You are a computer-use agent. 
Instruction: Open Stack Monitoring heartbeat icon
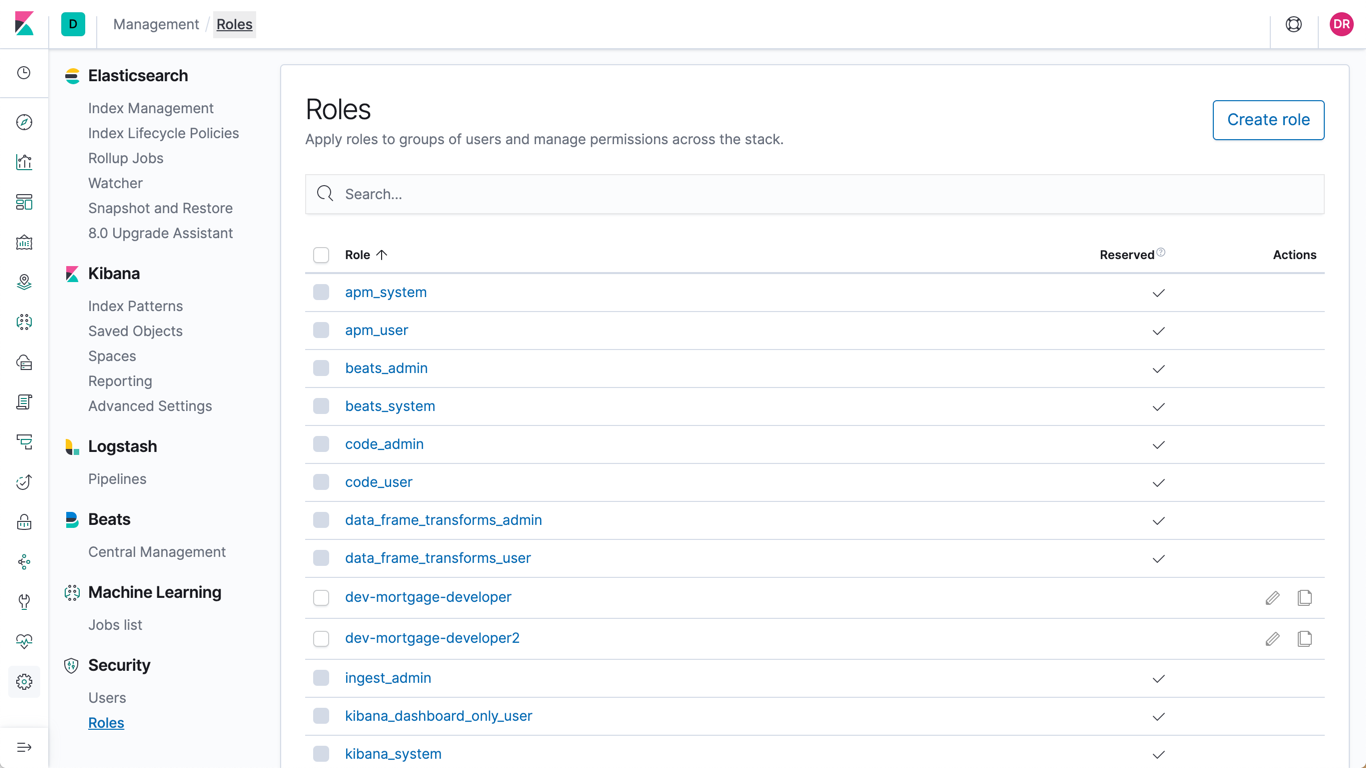tap(24, 642)
